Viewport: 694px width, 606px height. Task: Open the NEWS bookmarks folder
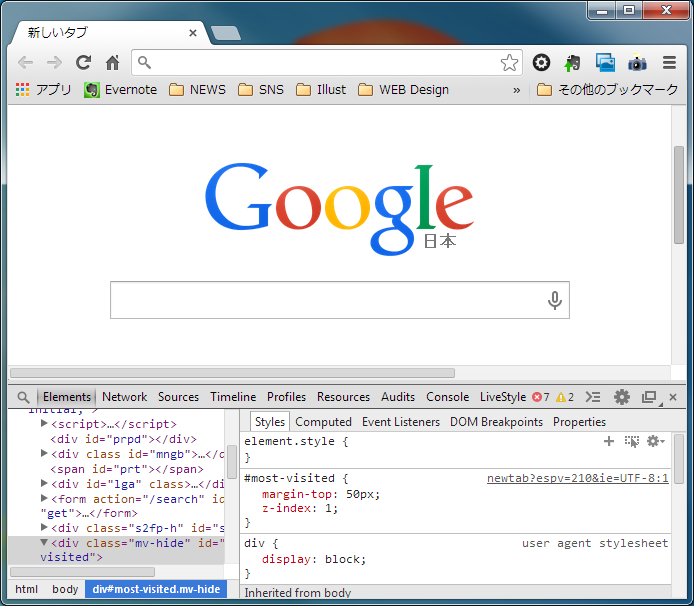(197, 90)
